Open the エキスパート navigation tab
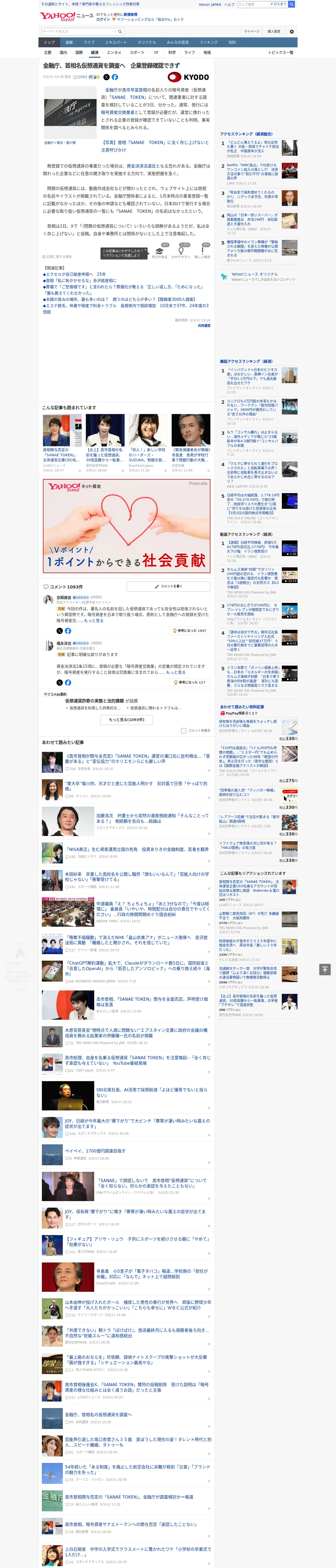The image size is (336, 1568). tap(116, 43)
